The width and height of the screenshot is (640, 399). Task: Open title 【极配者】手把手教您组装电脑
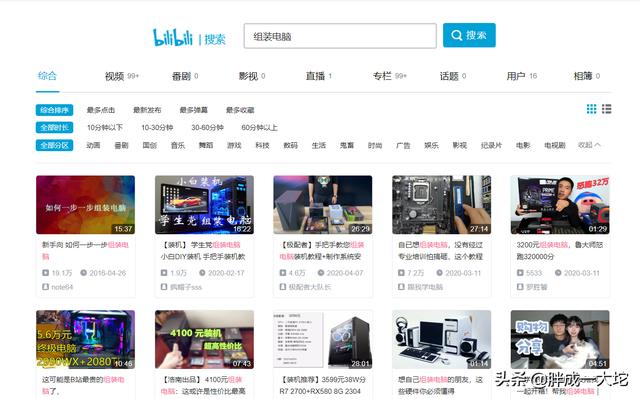click(x=322, y=250)
